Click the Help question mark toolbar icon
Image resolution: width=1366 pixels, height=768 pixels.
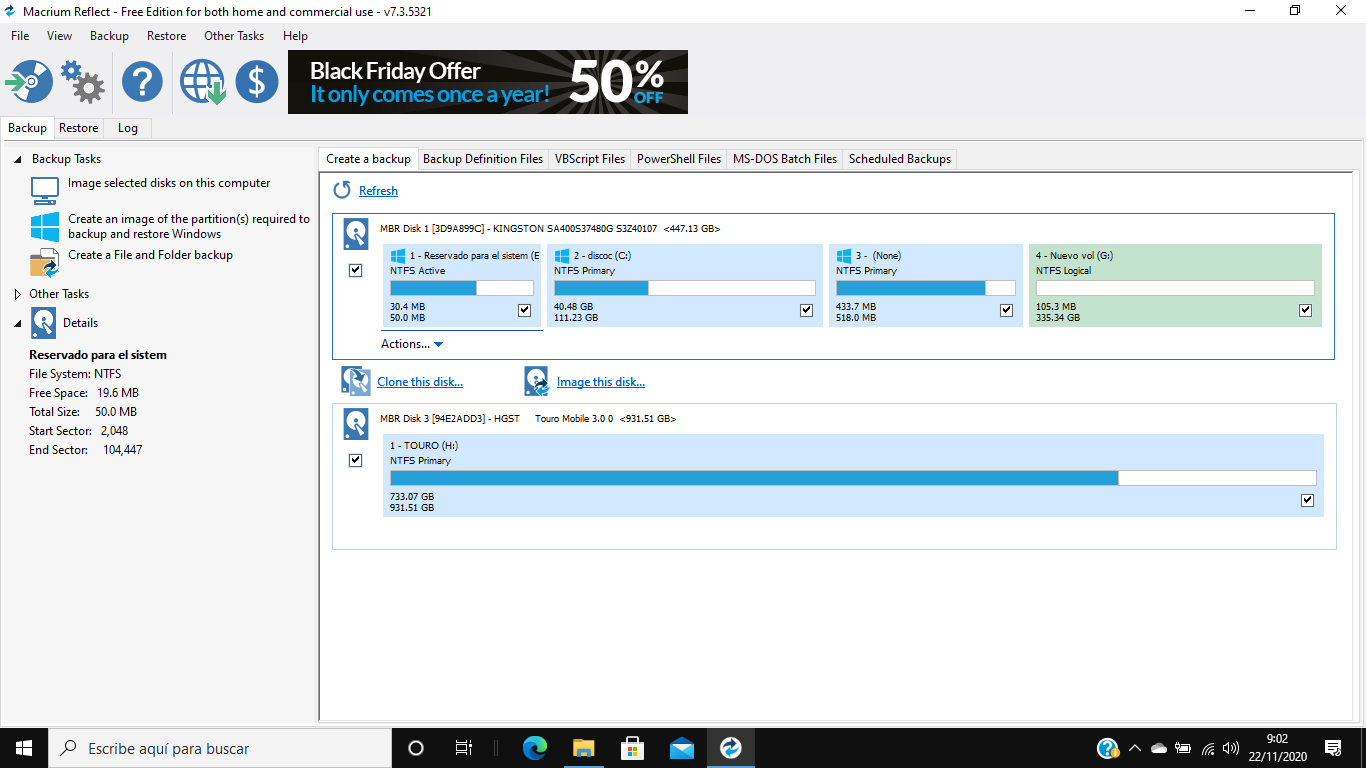pyautogui.click(x=142, y=81)
